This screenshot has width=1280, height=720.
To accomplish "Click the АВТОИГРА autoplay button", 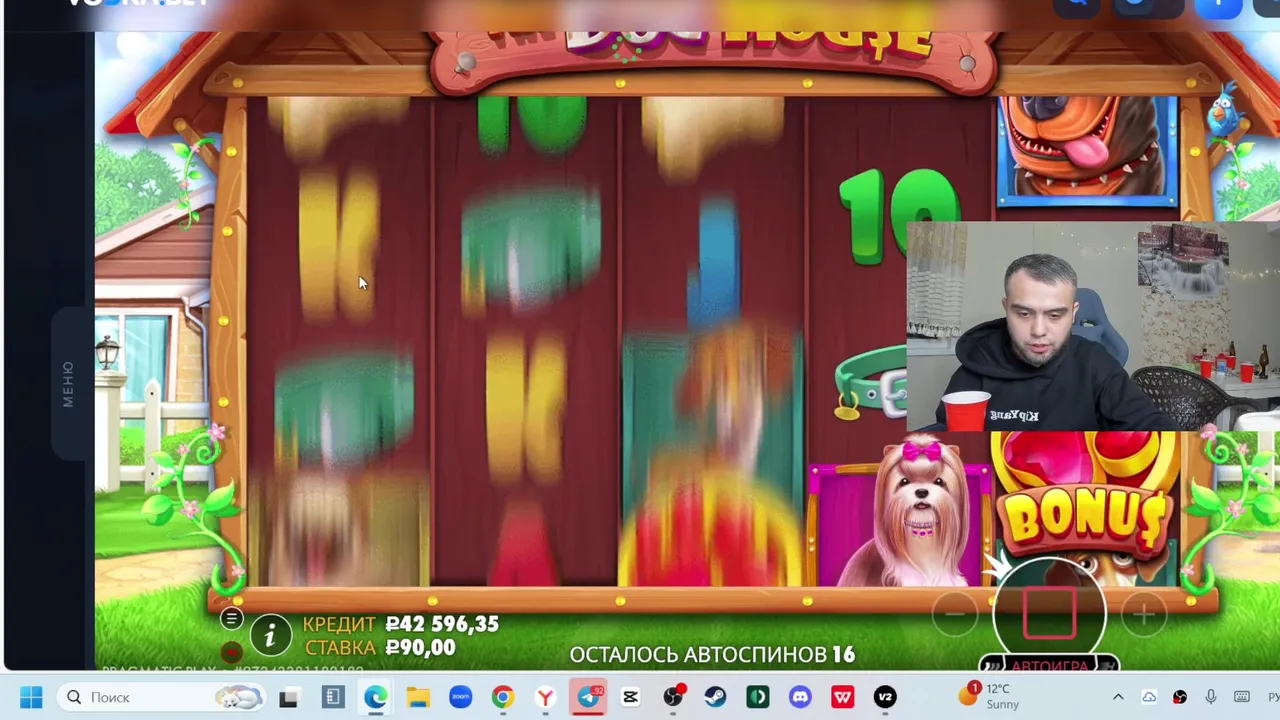I will (1049, 666).
